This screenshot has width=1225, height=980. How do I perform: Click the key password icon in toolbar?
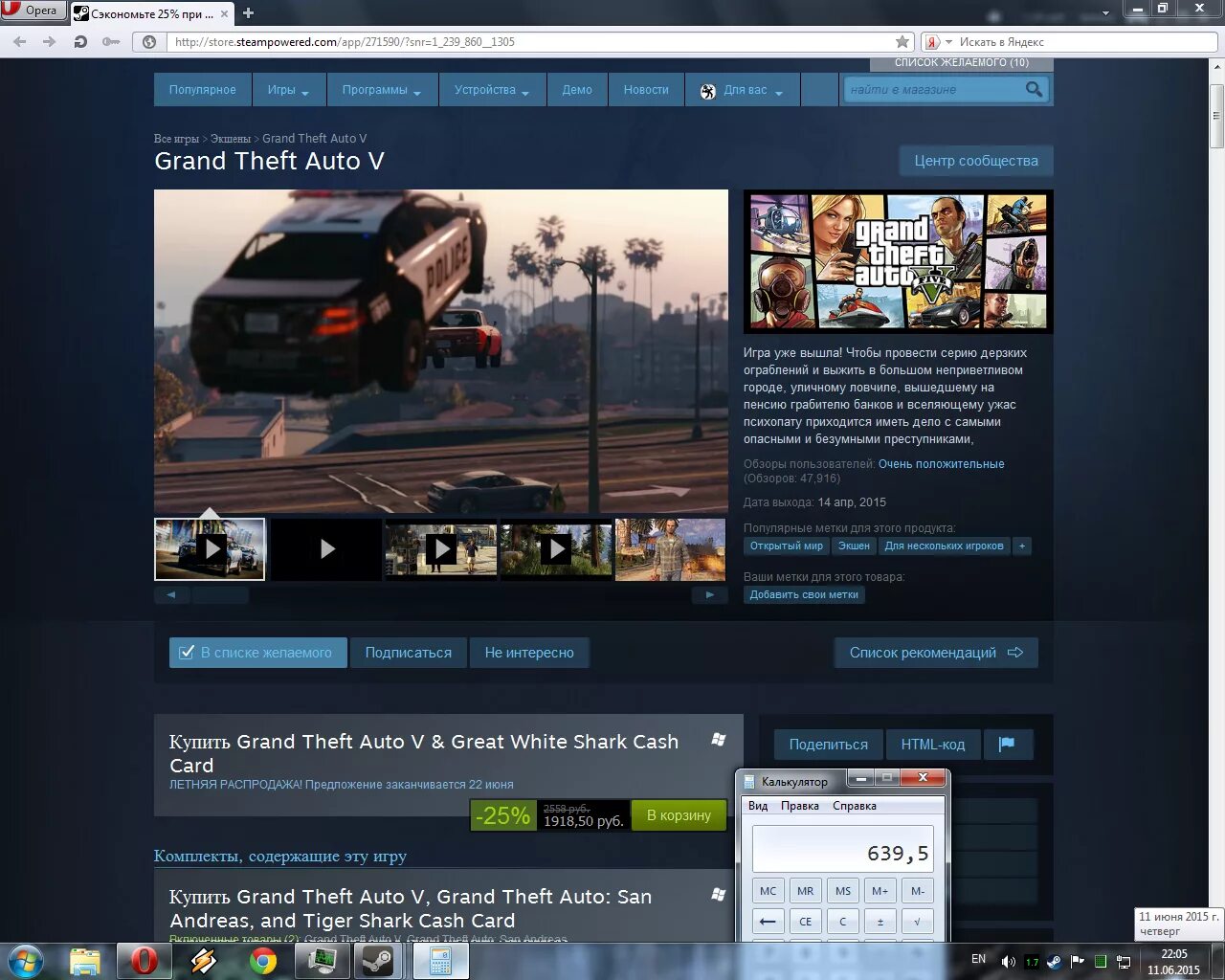pyautogui.click(x=112, y=41)
